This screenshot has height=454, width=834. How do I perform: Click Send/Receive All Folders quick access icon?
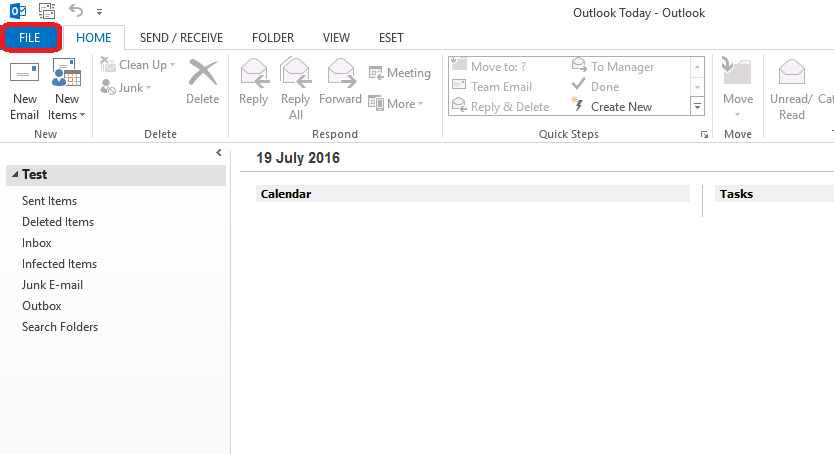47,11
